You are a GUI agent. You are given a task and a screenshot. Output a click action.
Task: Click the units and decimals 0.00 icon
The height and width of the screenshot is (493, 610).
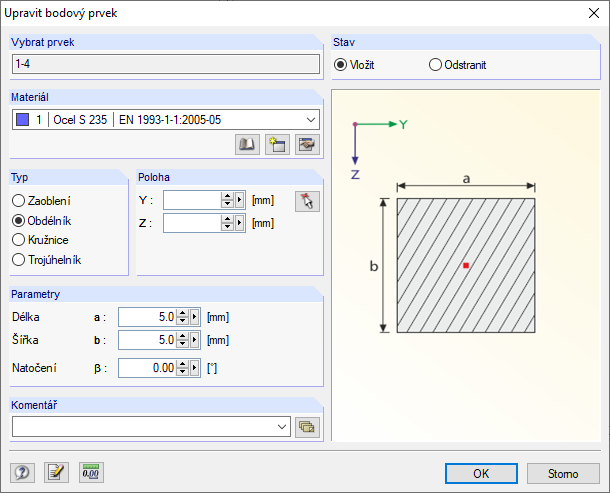pyautogui.click(x=91, y=473)
